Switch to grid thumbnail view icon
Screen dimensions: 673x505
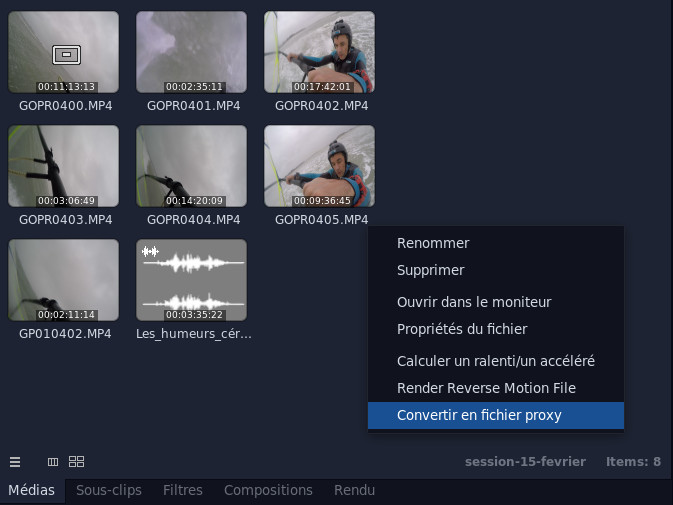click(x=76, y=462)
